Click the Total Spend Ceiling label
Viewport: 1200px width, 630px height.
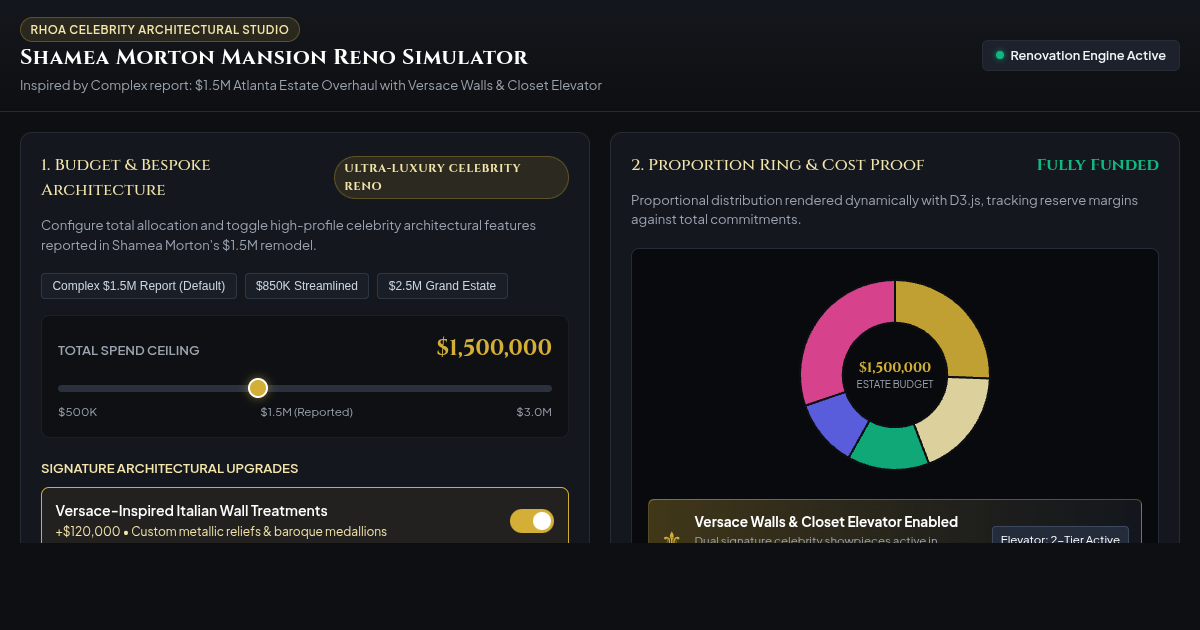pyautogui.click(x=129, y=350)
